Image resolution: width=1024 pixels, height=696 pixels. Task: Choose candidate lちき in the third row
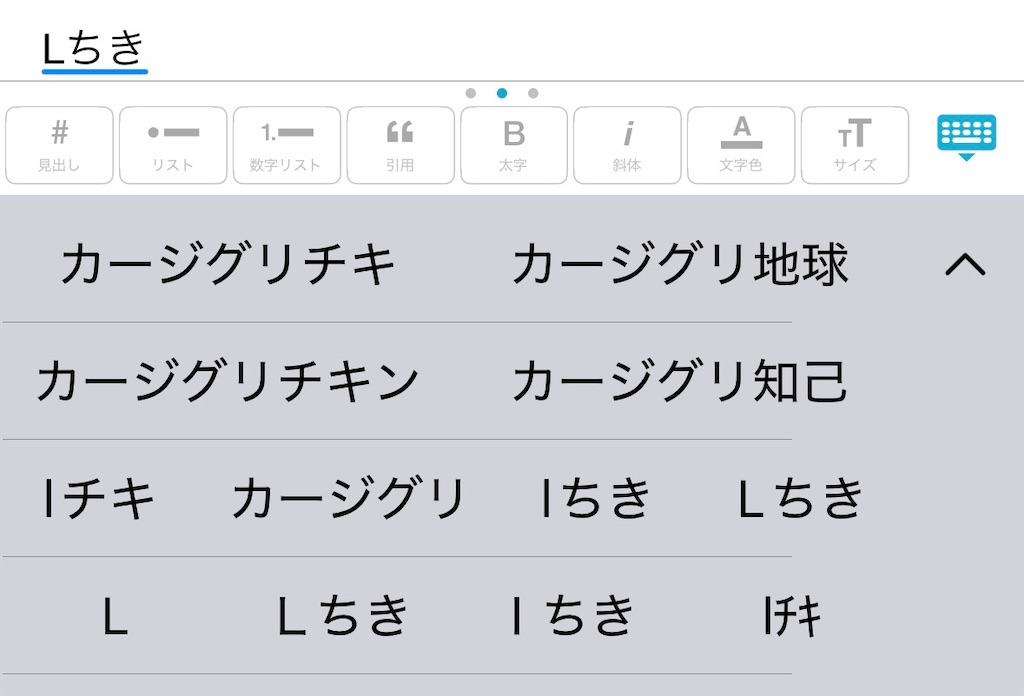tap(596, 498)
